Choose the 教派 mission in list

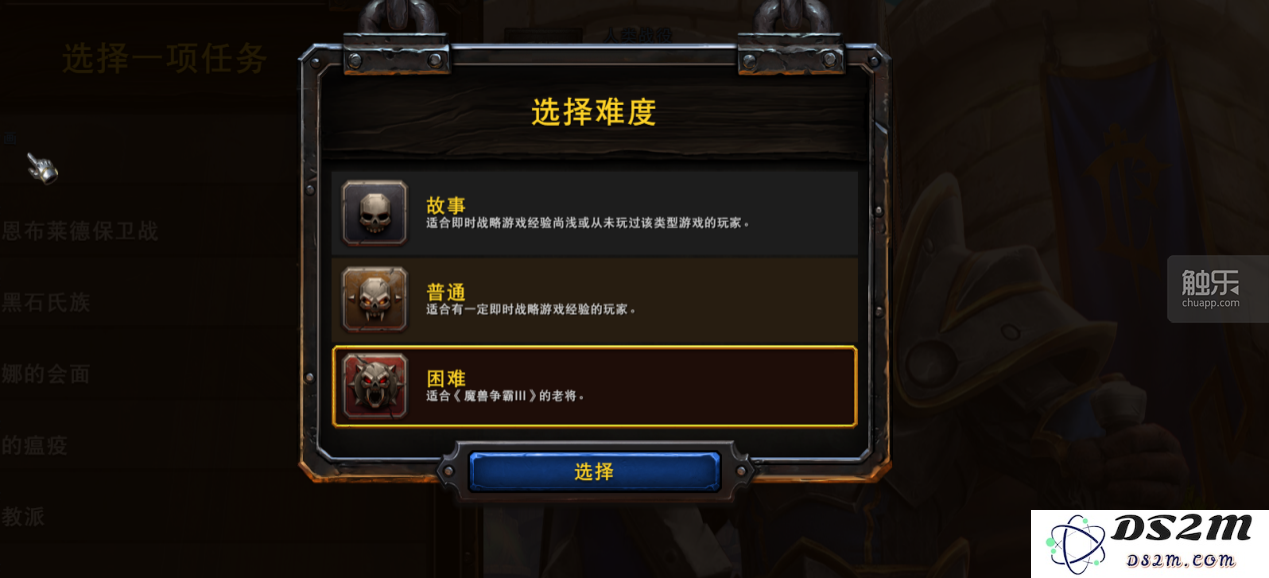23,517
